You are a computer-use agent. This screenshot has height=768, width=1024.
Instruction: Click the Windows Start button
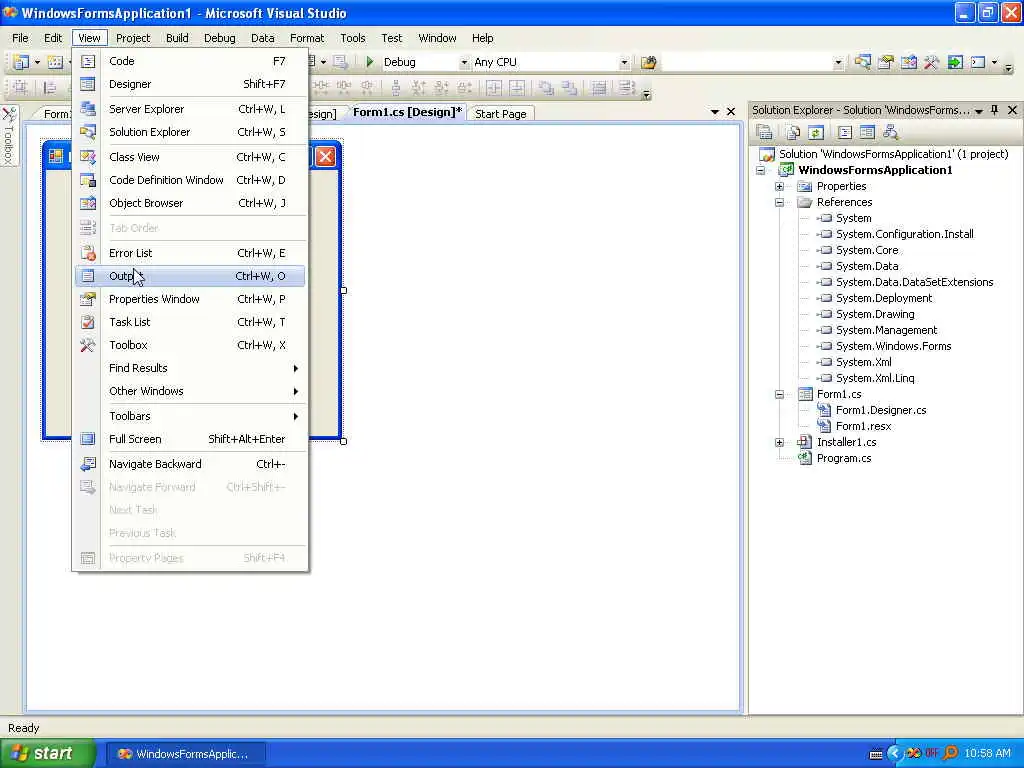coord(46,754)
